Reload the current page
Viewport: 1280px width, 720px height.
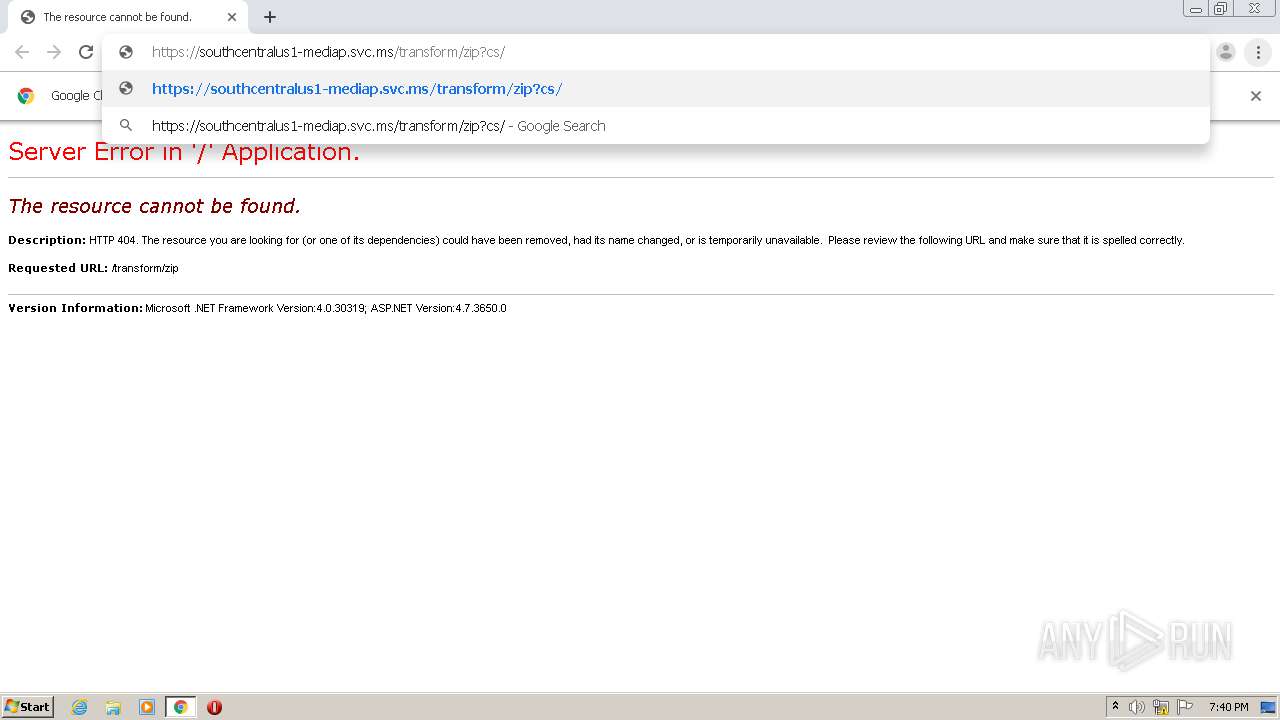(x=86, y=52)
